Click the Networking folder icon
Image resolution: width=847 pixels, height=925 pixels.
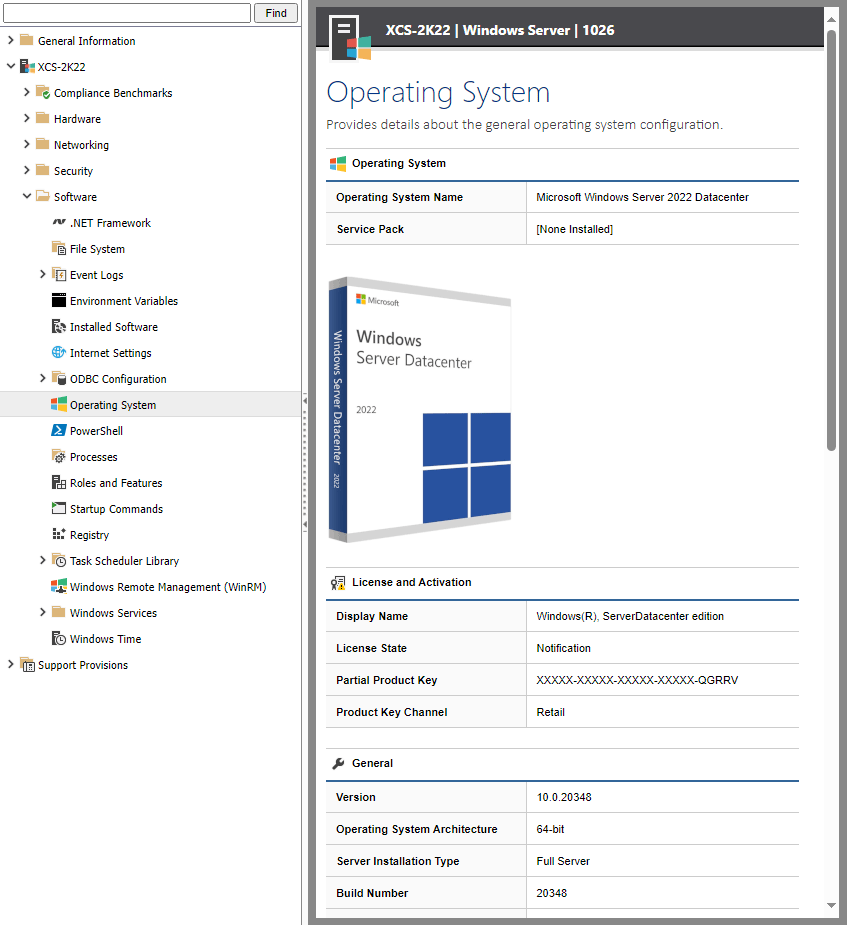click(x=42, y=144)
